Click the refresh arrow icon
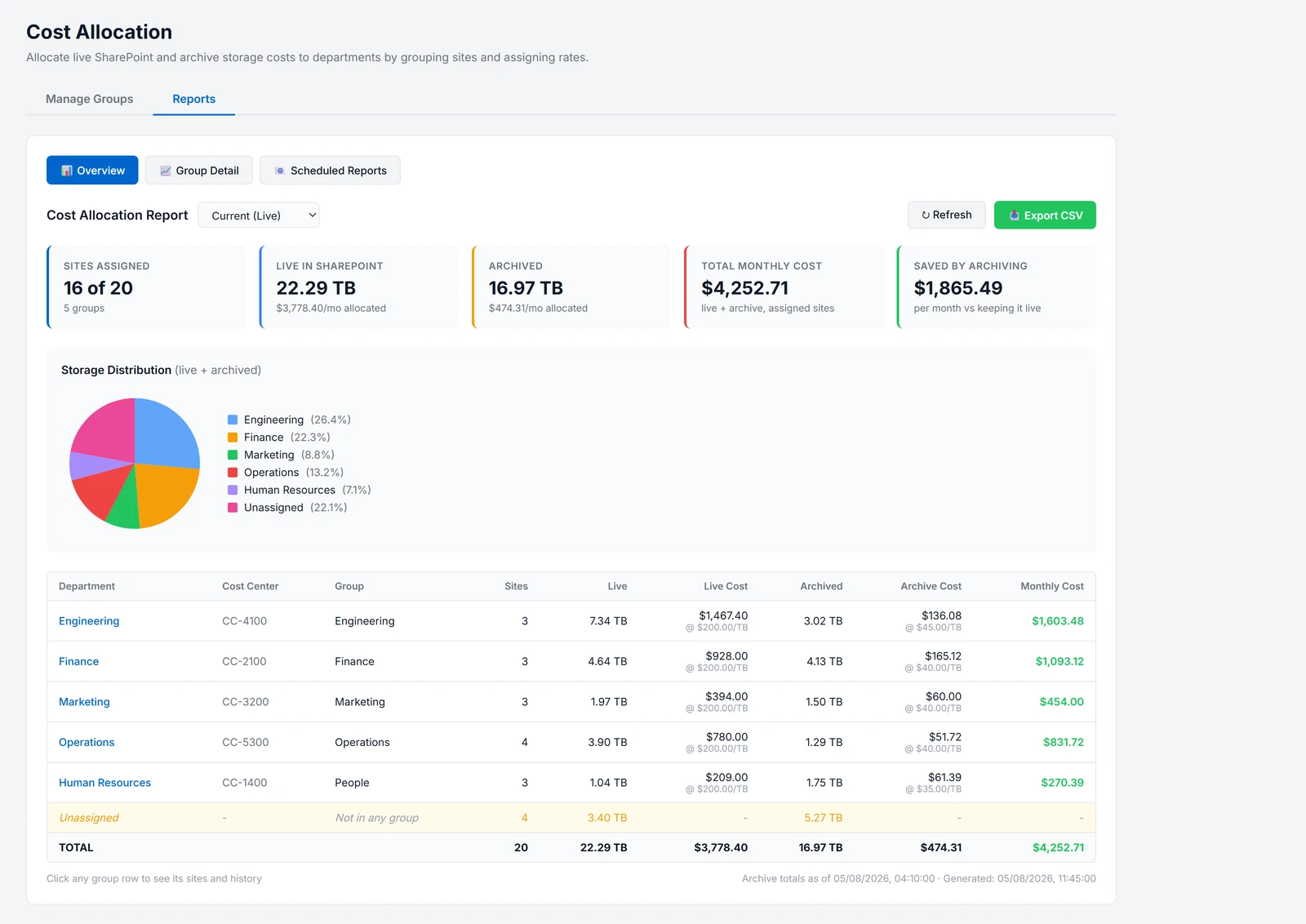Viewport: 1306px width, 924px height. point(926,215)
